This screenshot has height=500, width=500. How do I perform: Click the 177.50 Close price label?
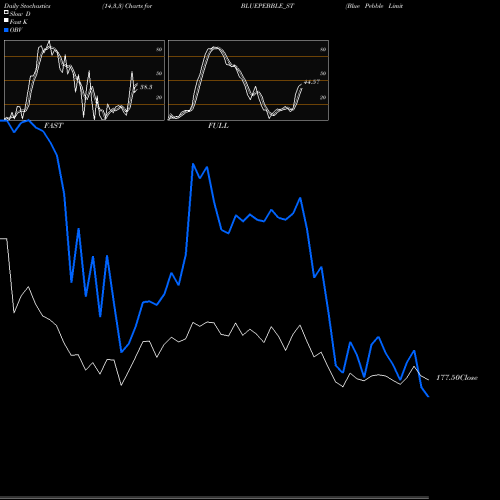[457, 378]
